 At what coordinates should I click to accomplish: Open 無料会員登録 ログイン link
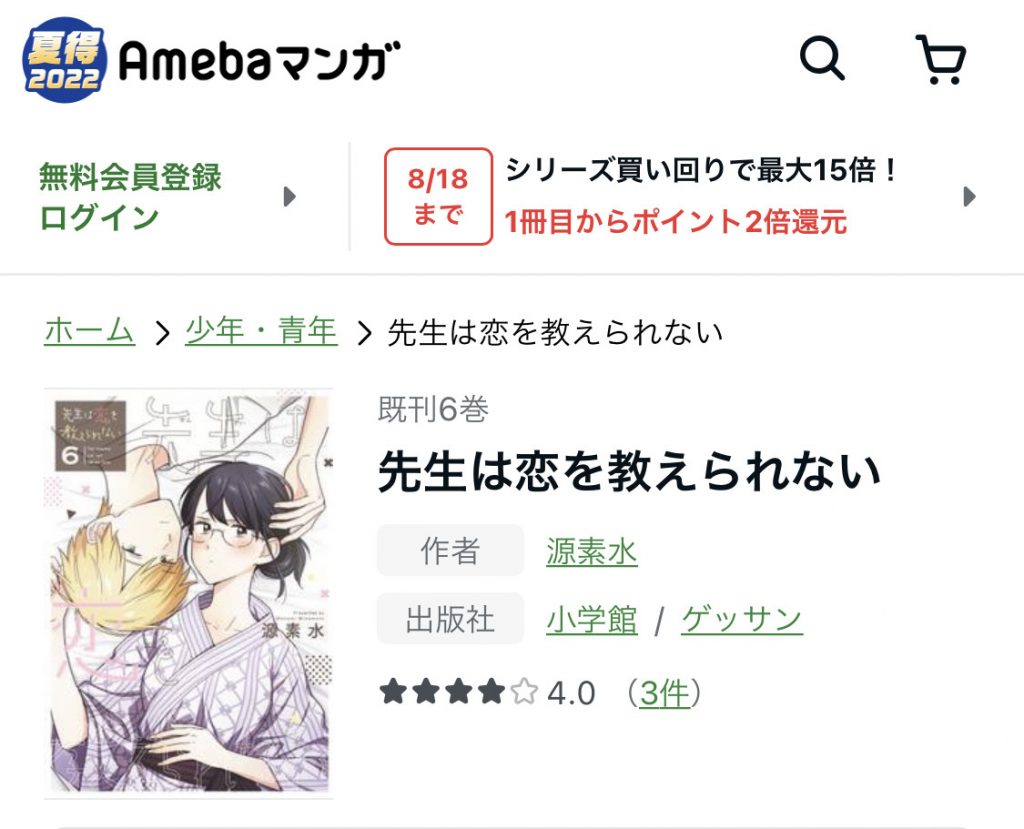[131, 197]
